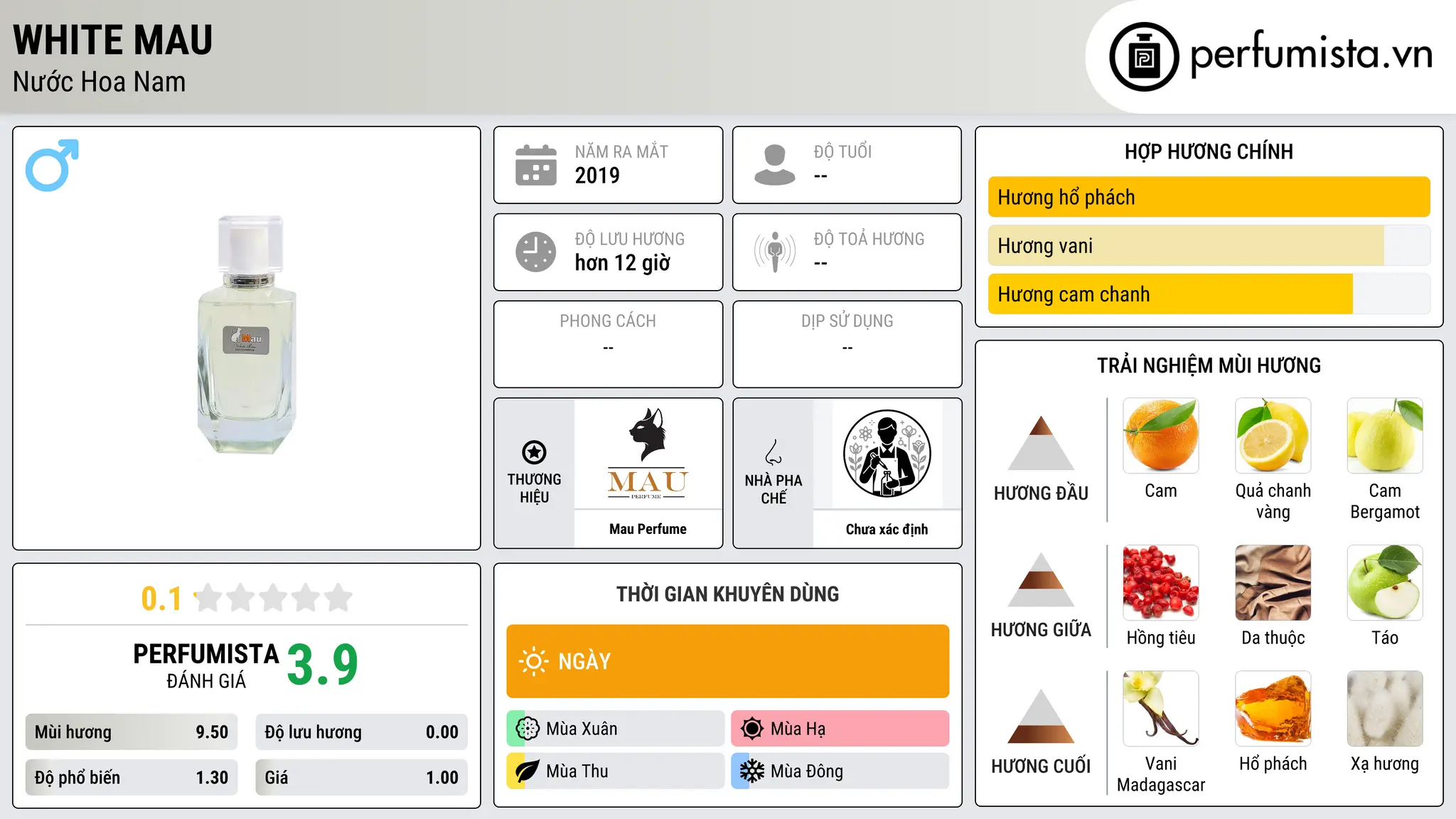Click the Mùa Đông season label
Image resolution: width=1456 pixels, height=819 pixels.
point(807,771)
